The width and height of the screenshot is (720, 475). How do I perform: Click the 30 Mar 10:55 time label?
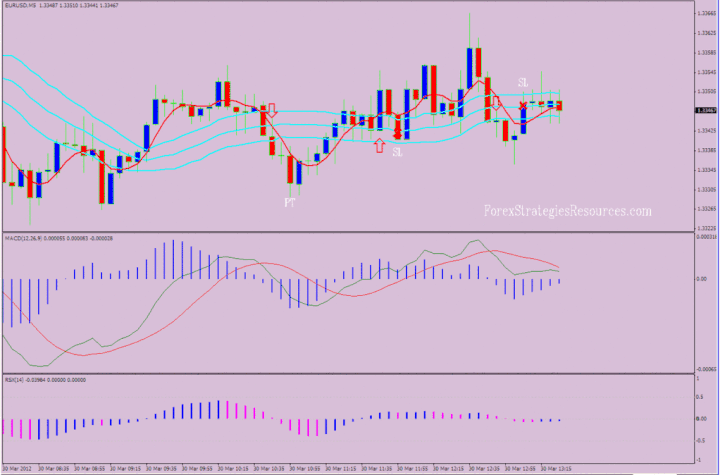[305, 469]
